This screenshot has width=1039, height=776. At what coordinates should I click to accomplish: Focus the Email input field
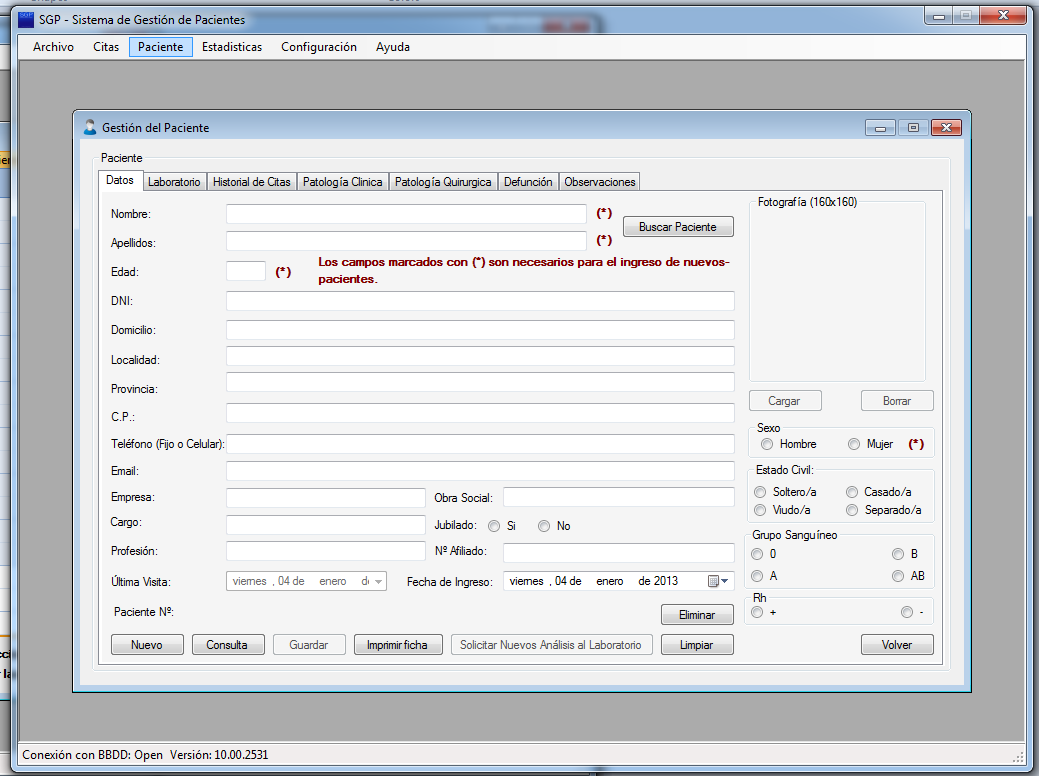tap(480, 471)
